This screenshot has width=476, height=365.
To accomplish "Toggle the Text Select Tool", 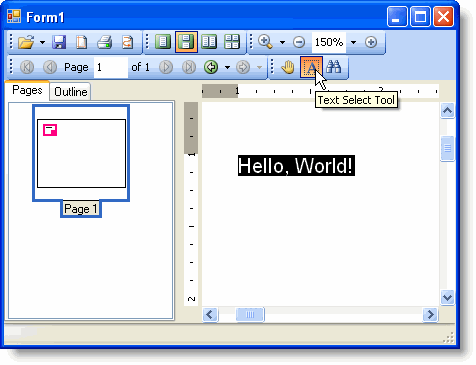I will tap(311, 67).
